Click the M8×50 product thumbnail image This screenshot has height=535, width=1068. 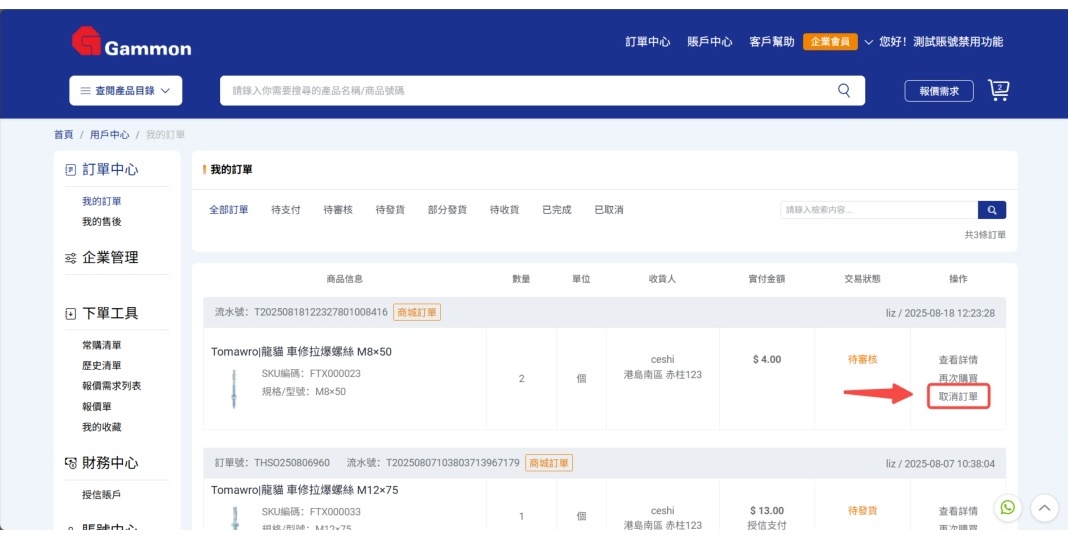click(x=233, y=388)
